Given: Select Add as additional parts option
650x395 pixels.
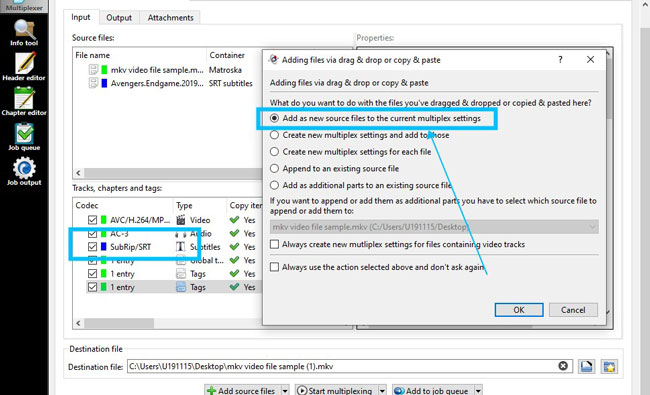Looking at the screenshot, I should pyautogui.click(x=274, y=185).
